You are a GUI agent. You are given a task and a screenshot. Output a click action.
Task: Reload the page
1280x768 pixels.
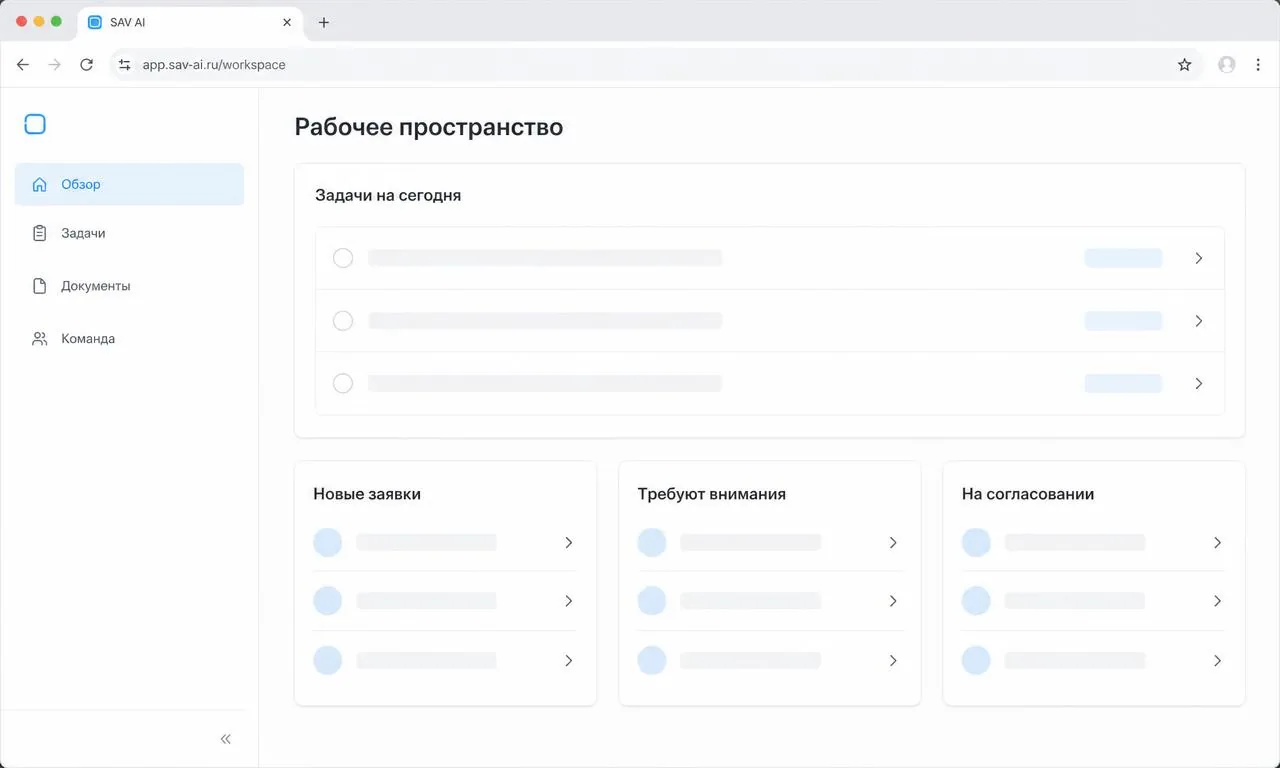pos(87,65)
